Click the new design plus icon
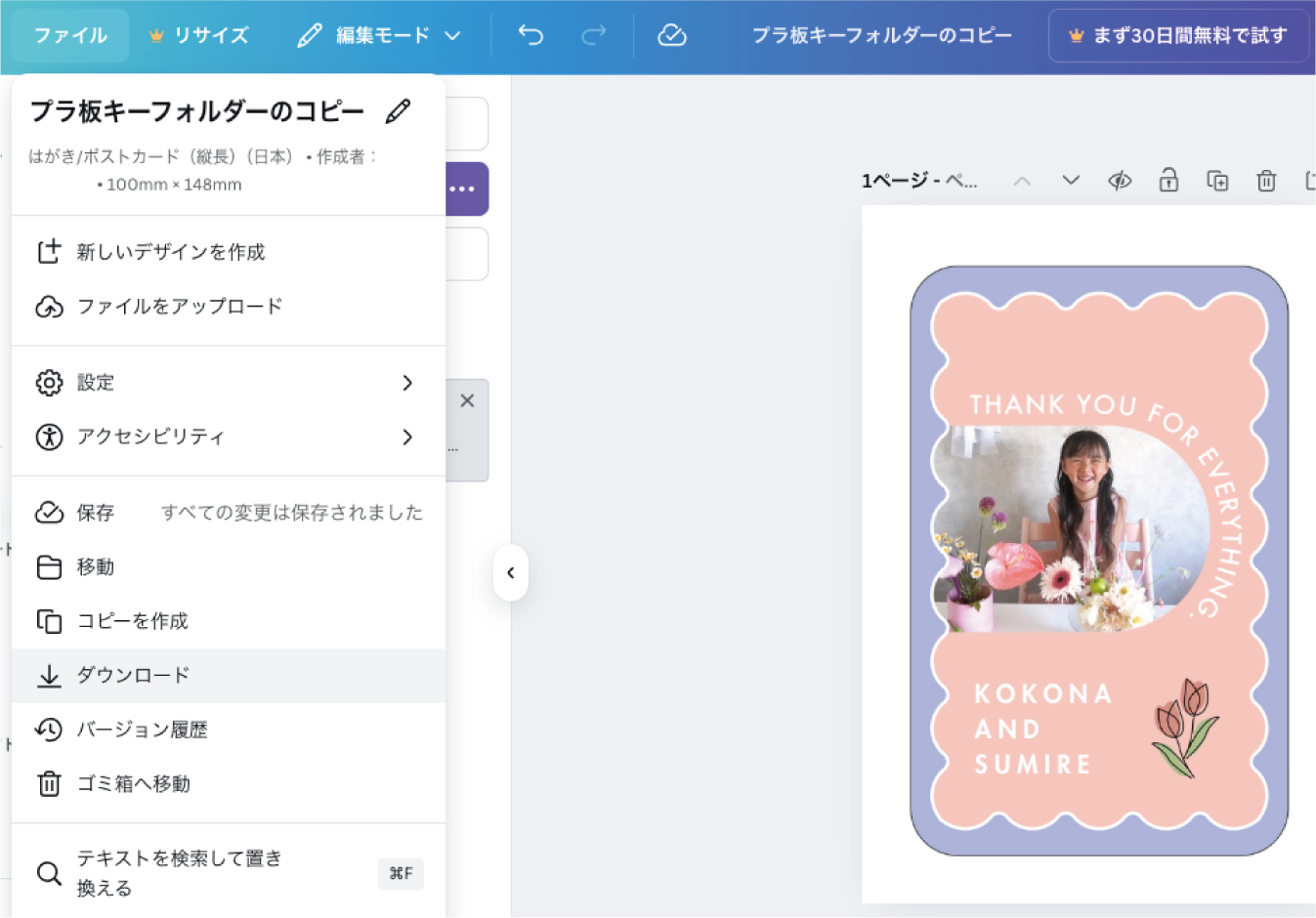This screenshot has width=1316, height=918. 49,252
